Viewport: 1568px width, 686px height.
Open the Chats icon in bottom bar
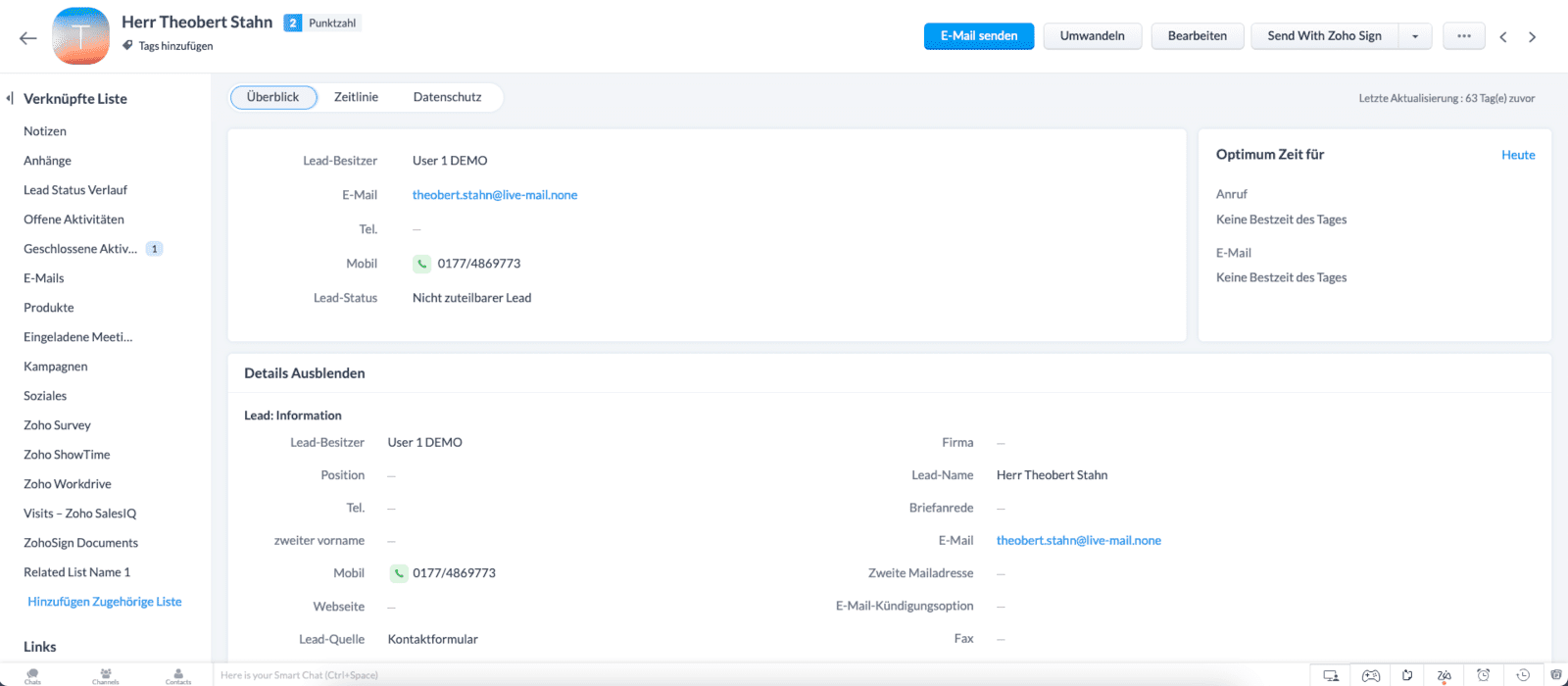point(33,675)
